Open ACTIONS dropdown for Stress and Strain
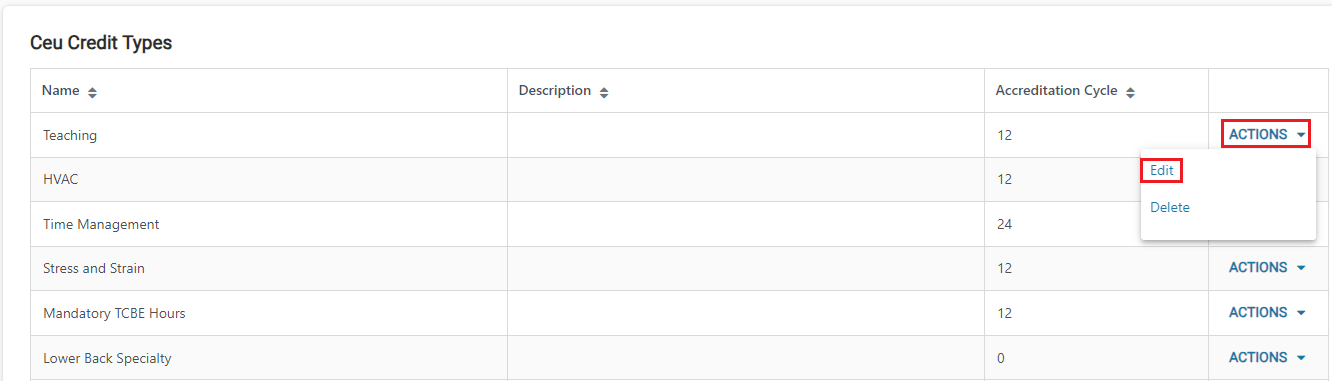This screenshot has height=381, width=1332. pos(1267,268)
